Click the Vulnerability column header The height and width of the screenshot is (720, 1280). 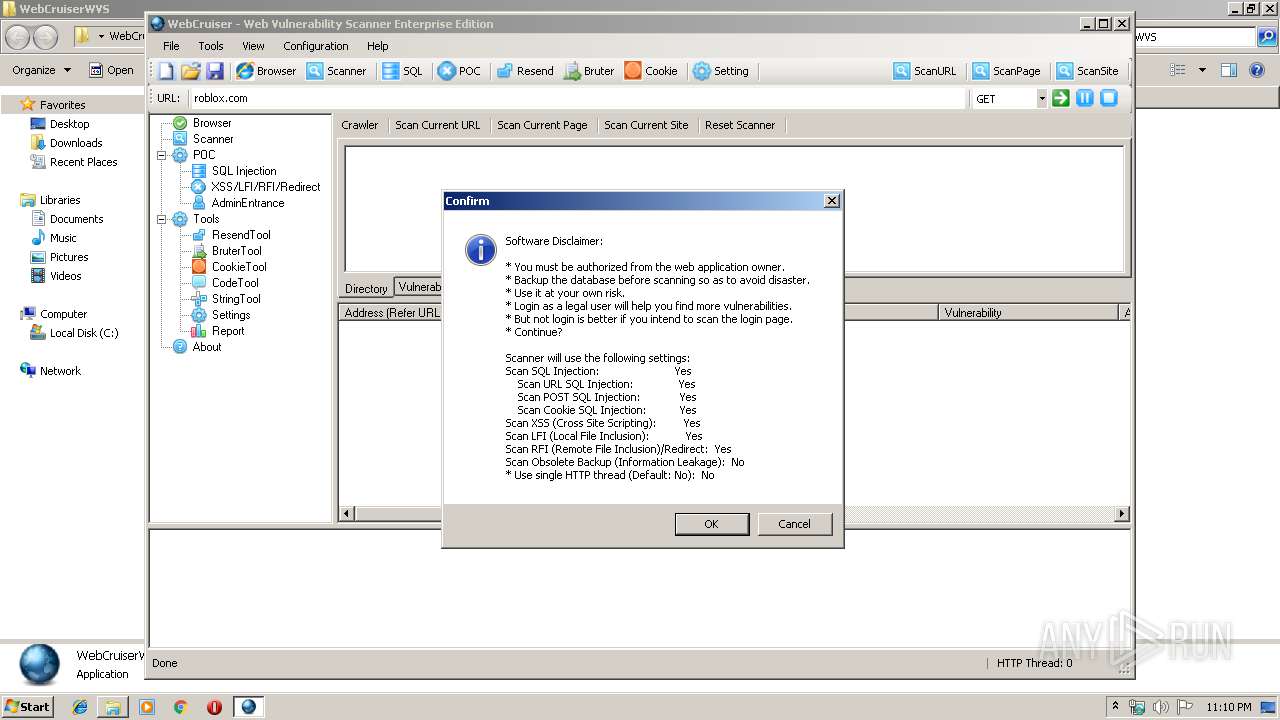pos(1029,313)
